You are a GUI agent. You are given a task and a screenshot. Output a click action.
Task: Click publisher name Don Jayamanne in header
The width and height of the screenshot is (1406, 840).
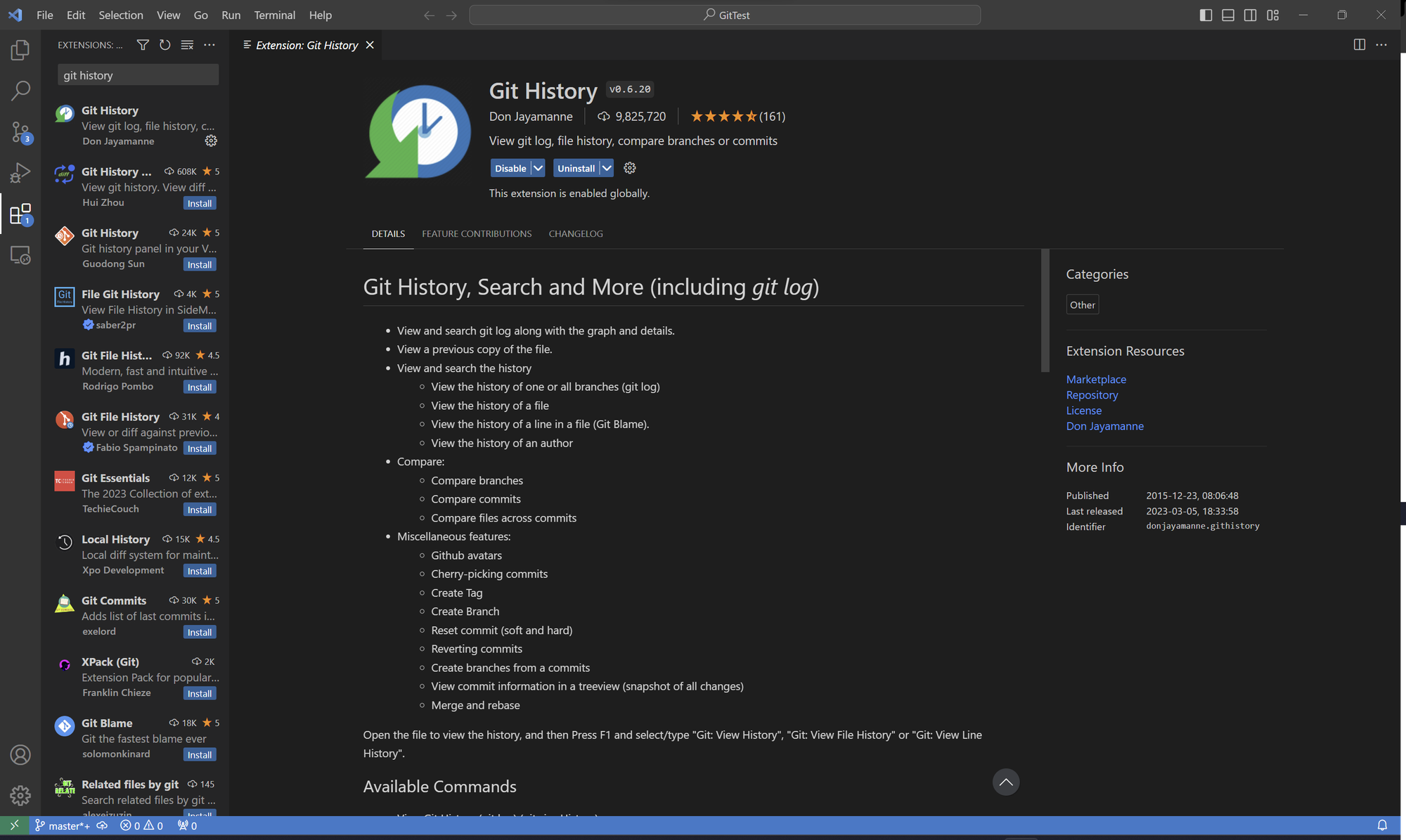click(x=531, y=116)
